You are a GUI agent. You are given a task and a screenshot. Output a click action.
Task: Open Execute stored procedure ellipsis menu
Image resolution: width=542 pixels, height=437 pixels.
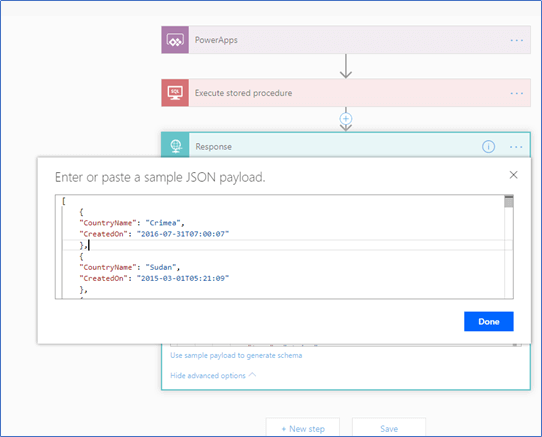(x=516, y=93)
